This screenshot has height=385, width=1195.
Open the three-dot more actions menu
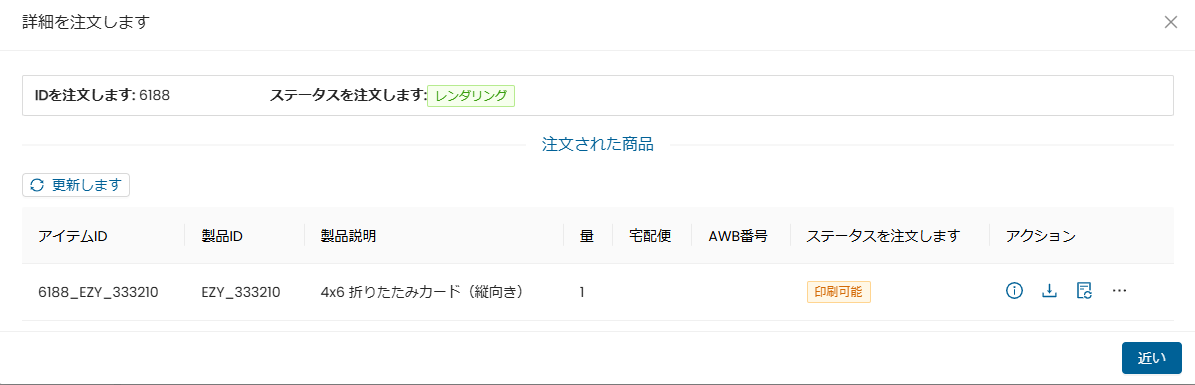click(1119, 290)
